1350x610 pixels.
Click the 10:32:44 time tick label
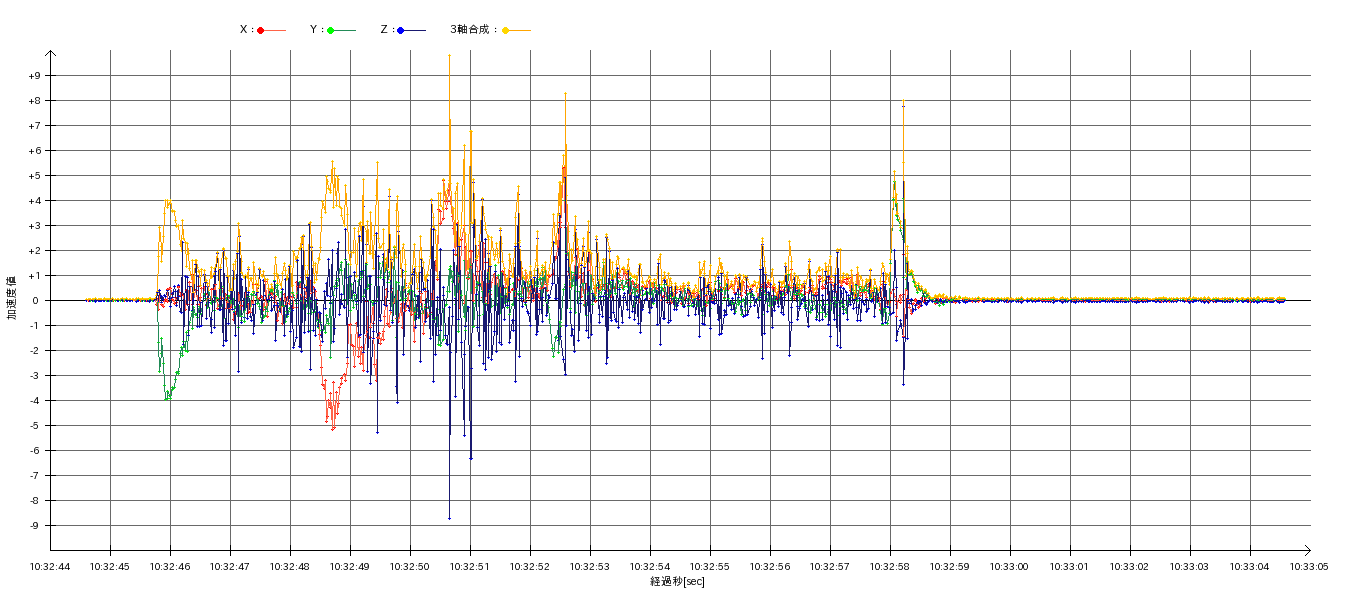(x=50, y=566)
